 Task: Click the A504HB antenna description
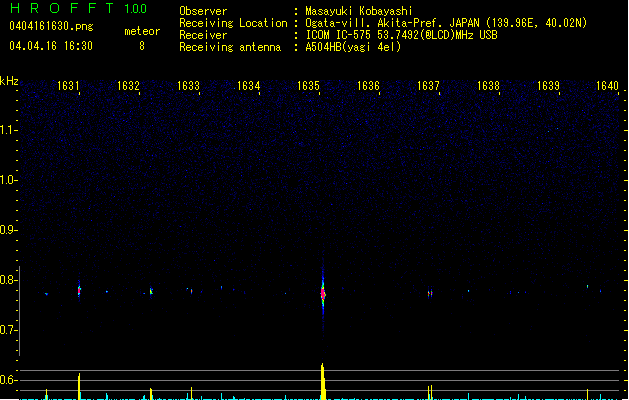(x=354, y=47)
